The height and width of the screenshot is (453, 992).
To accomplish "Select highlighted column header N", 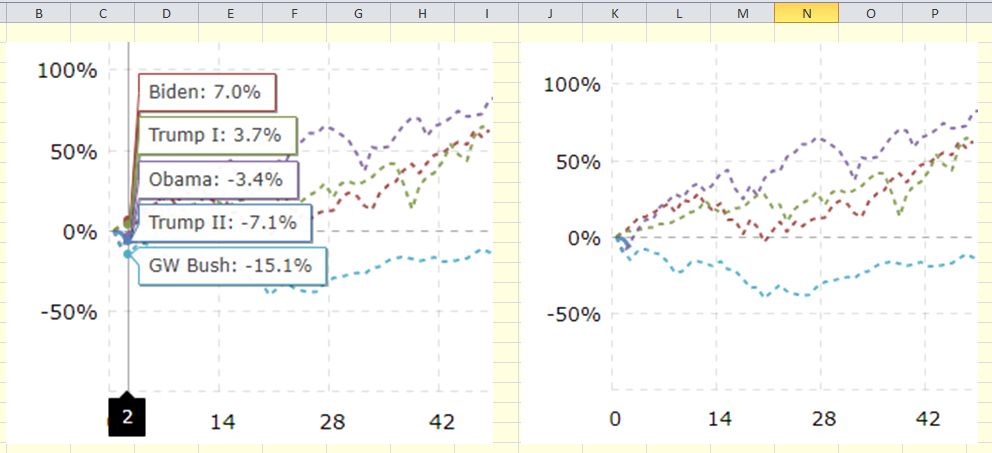I will pyautogui.click(x=807, y=12).
